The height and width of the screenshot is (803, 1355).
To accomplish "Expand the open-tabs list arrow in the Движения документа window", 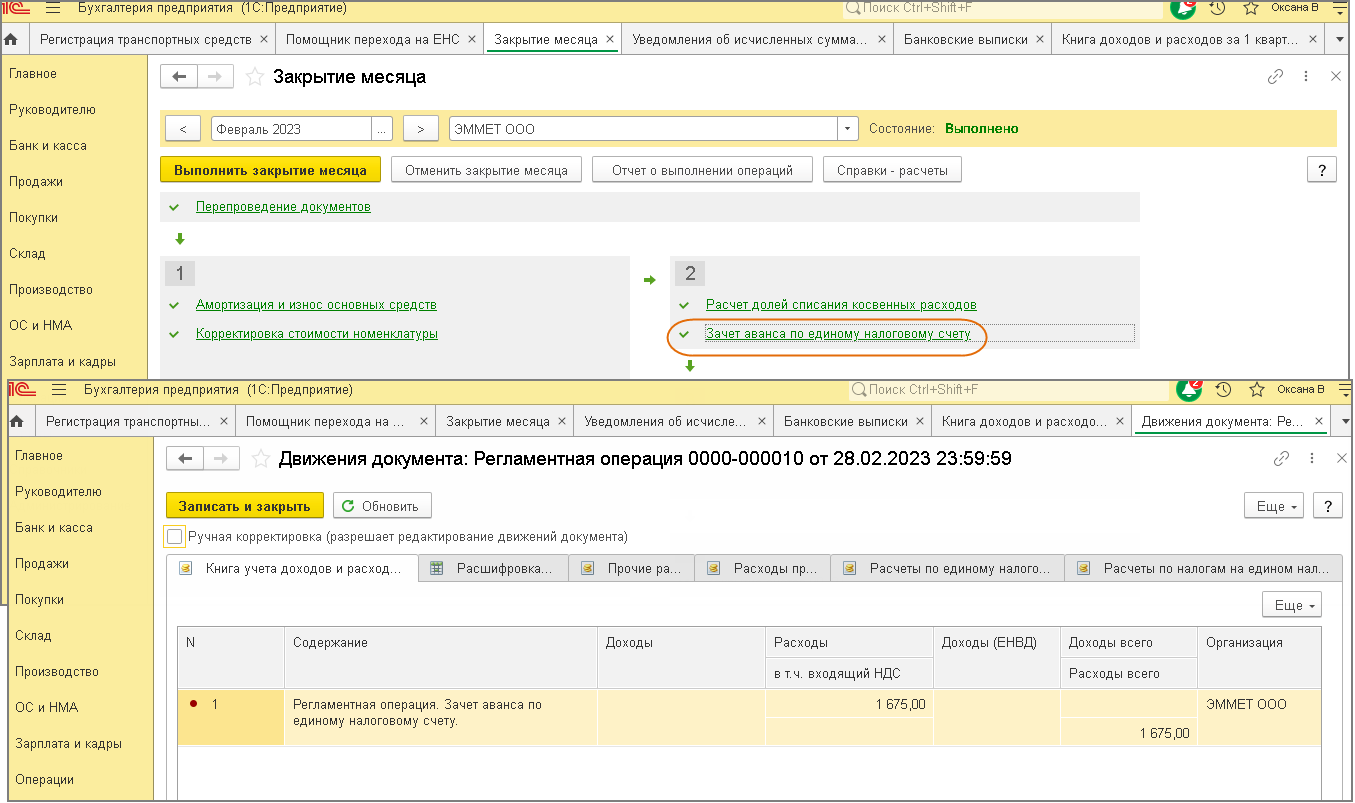I will [1346, 422].
